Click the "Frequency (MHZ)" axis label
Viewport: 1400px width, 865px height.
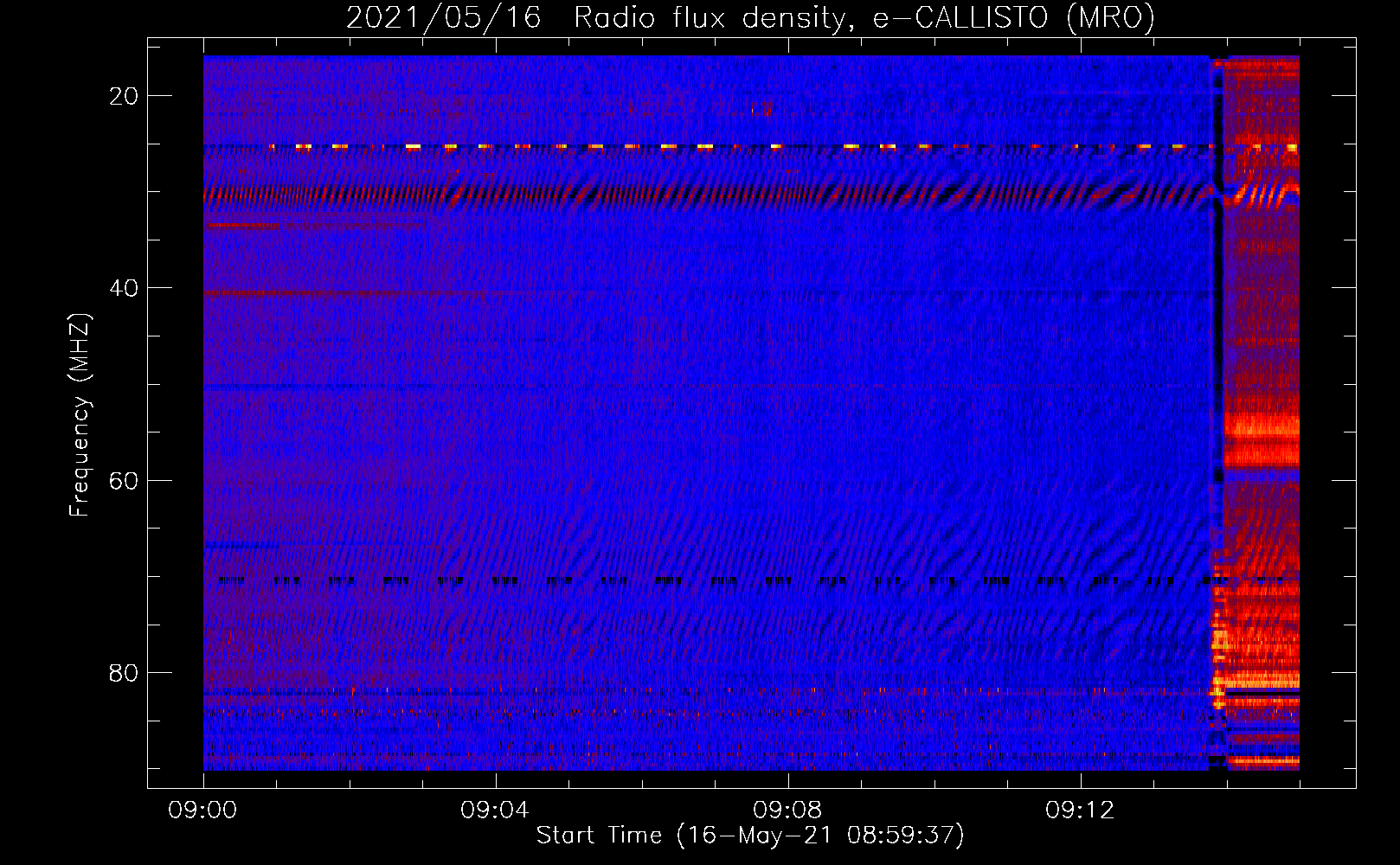pos(80,414)
